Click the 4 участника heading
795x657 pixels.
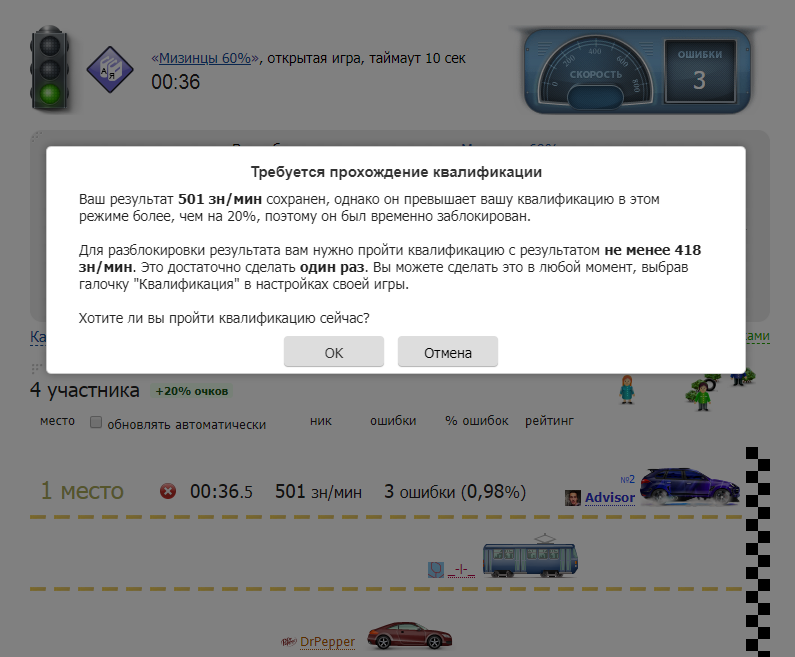pos(85,390)
